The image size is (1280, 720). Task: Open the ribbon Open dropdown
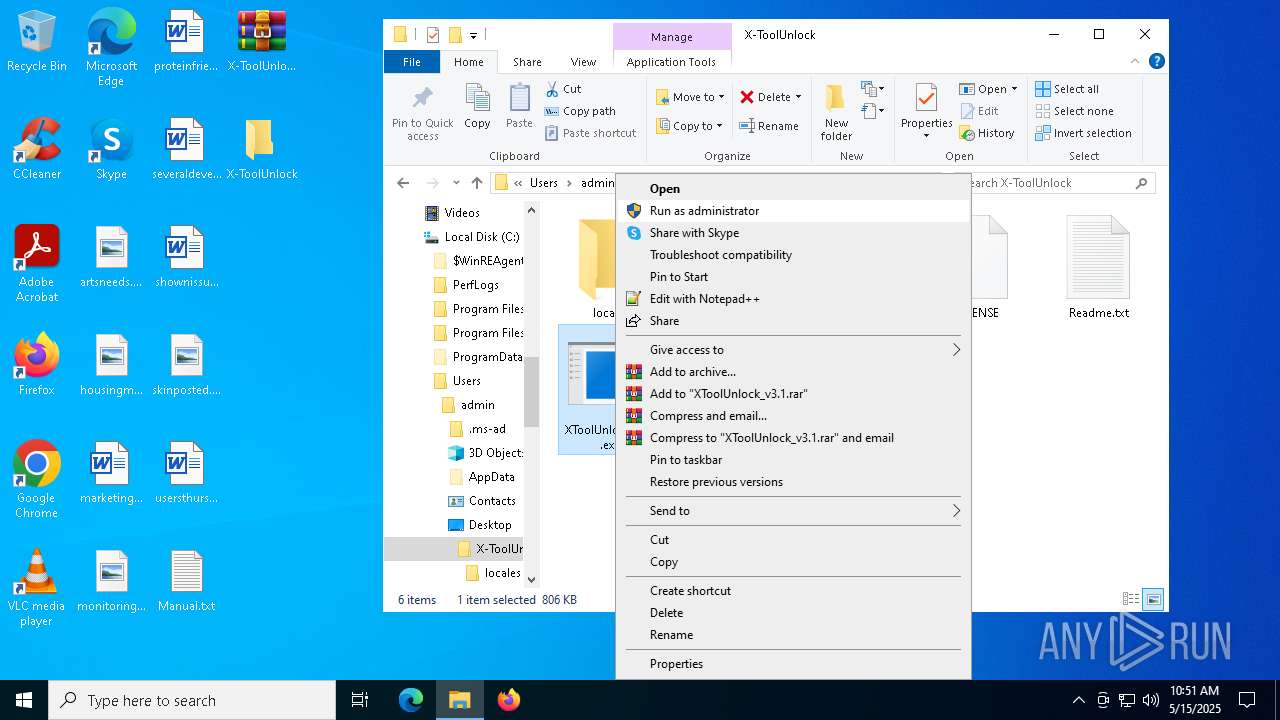tap(988, 89)
